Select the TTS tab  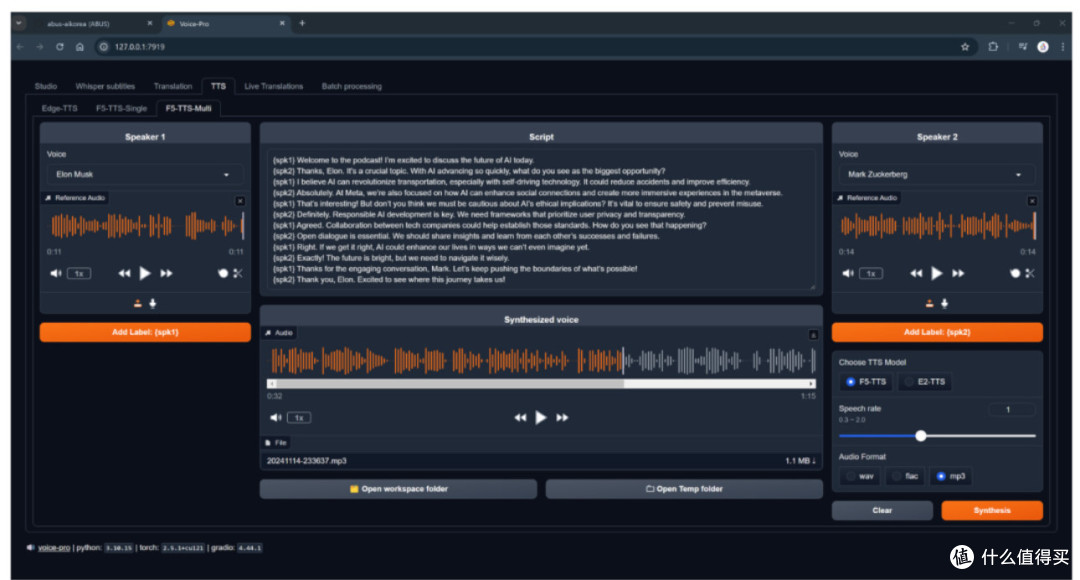218,86
